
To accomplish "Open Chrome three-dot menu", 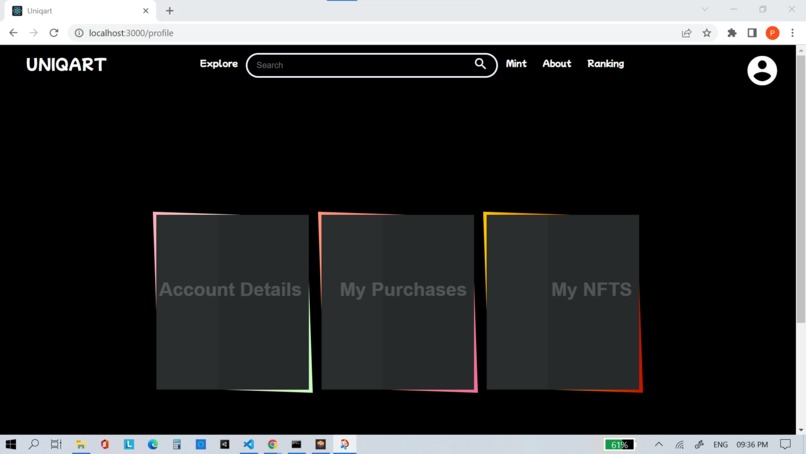I will (x=792, y=33).
